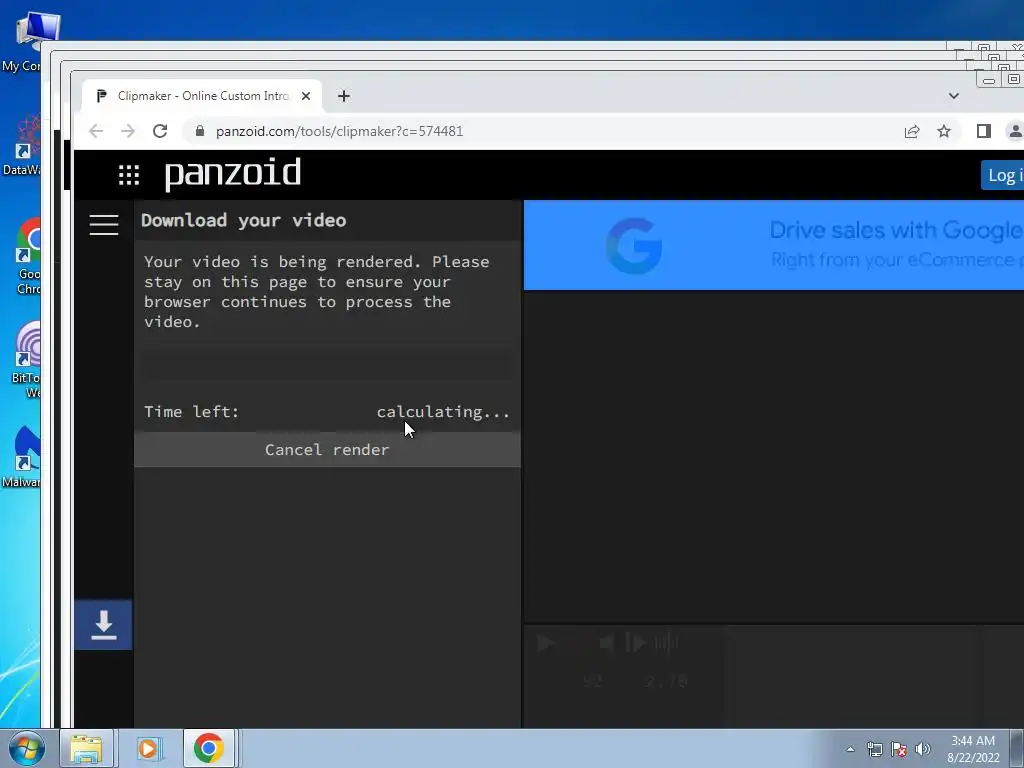
Task: View site information lock icon
Action: pos(200,131)
